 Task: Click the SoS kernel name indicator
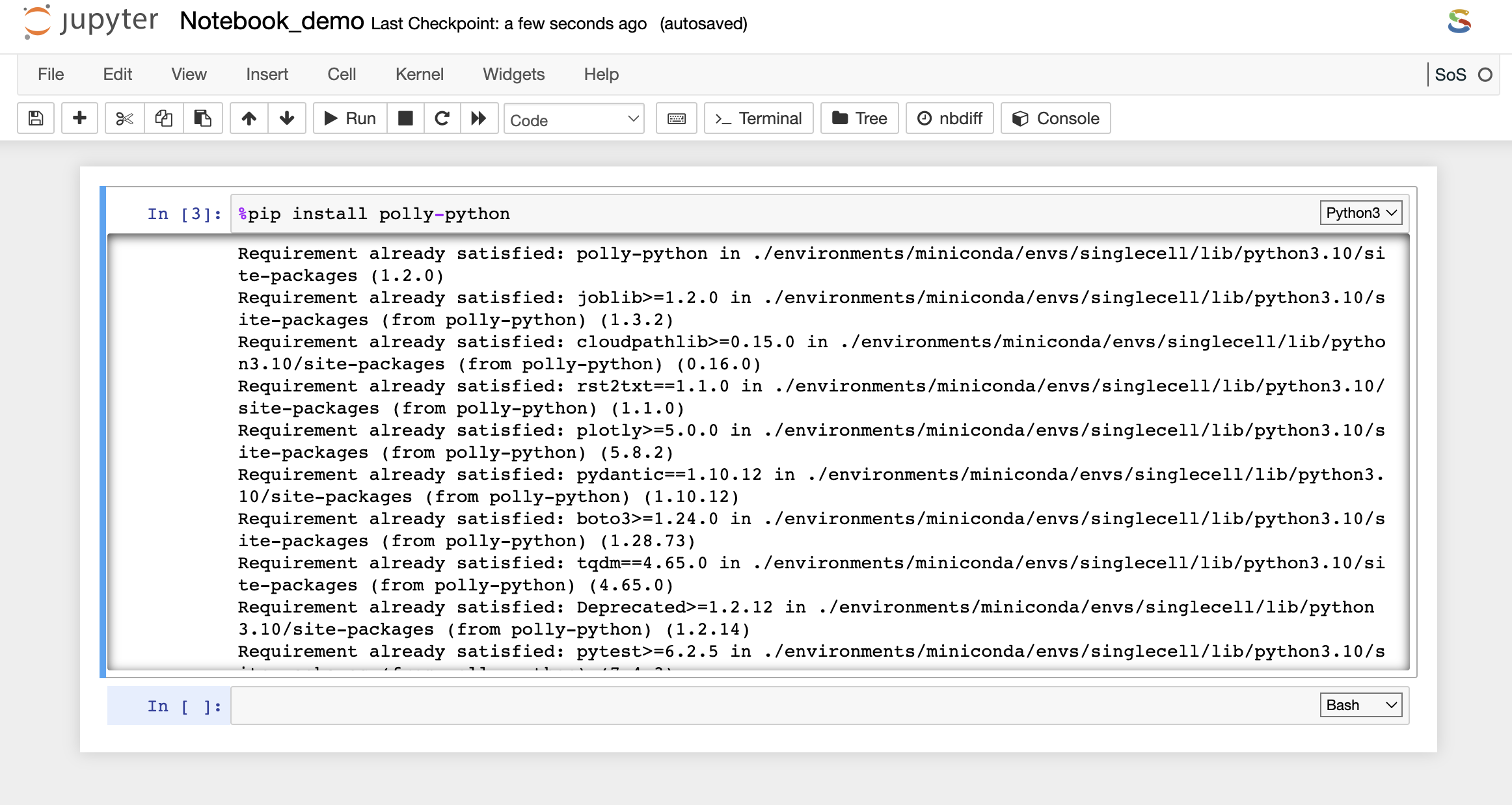click(1451, 75)
